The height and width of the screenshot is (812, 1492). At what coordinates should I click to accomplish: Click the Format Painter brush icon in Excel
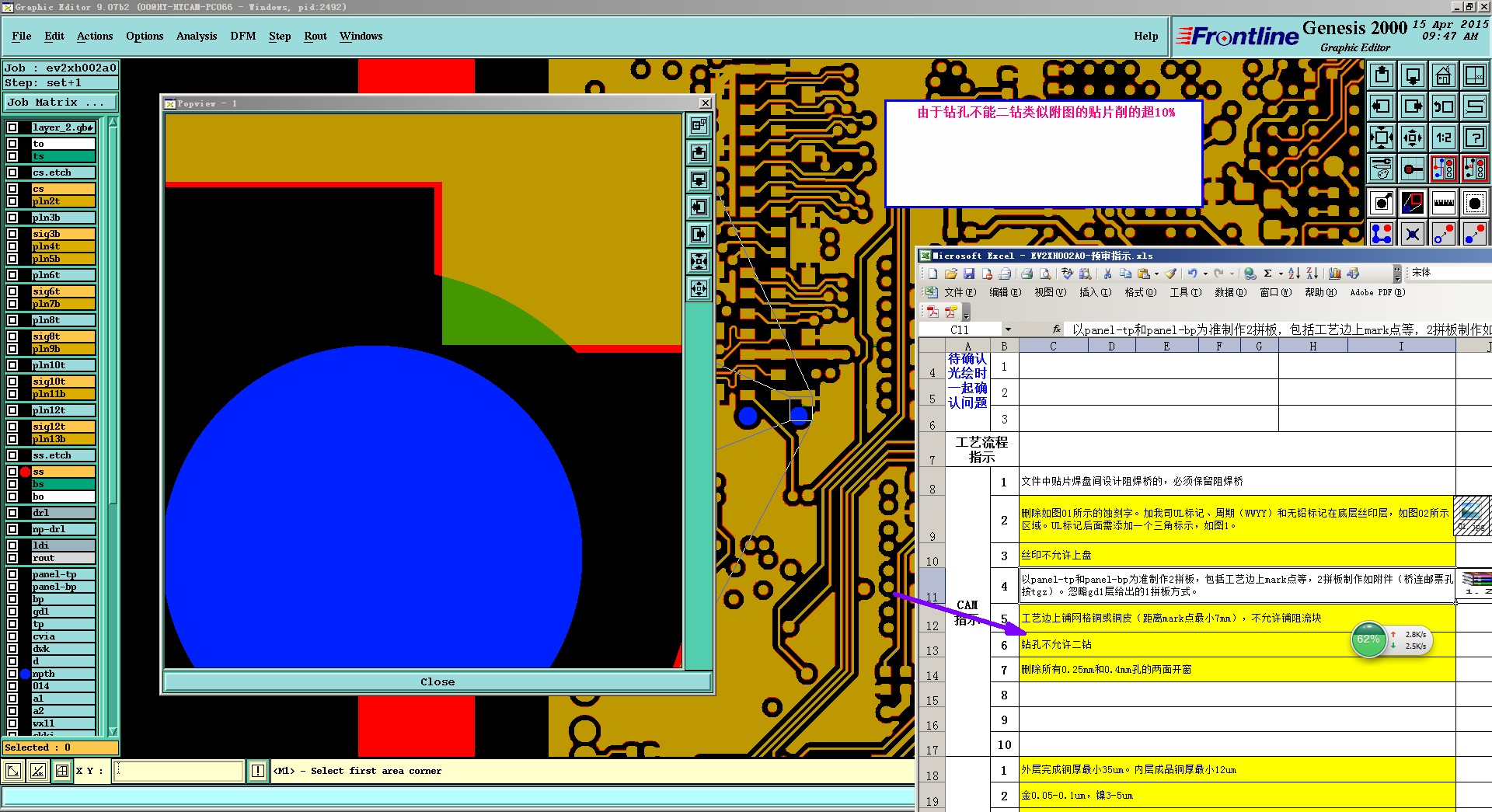(x=1171, y=274)
